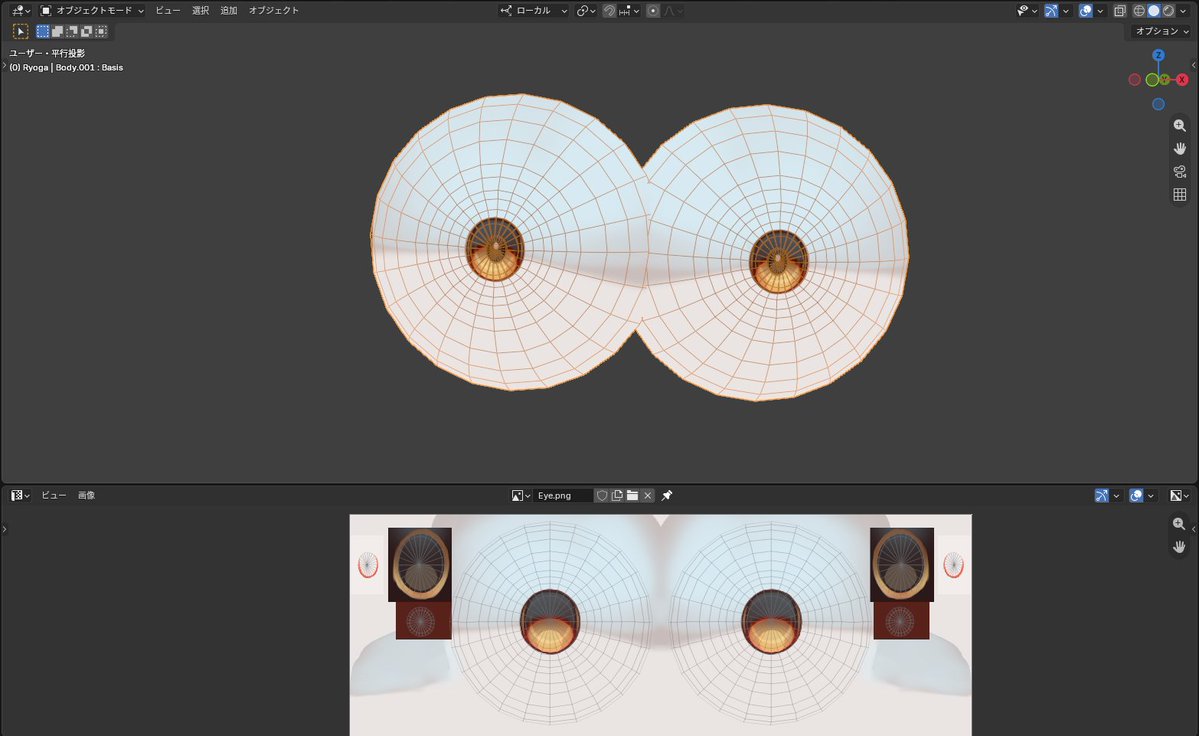Expand image editor left toolbar arrow
Screen dimensions: 1199x736
(x=4, y=529)
